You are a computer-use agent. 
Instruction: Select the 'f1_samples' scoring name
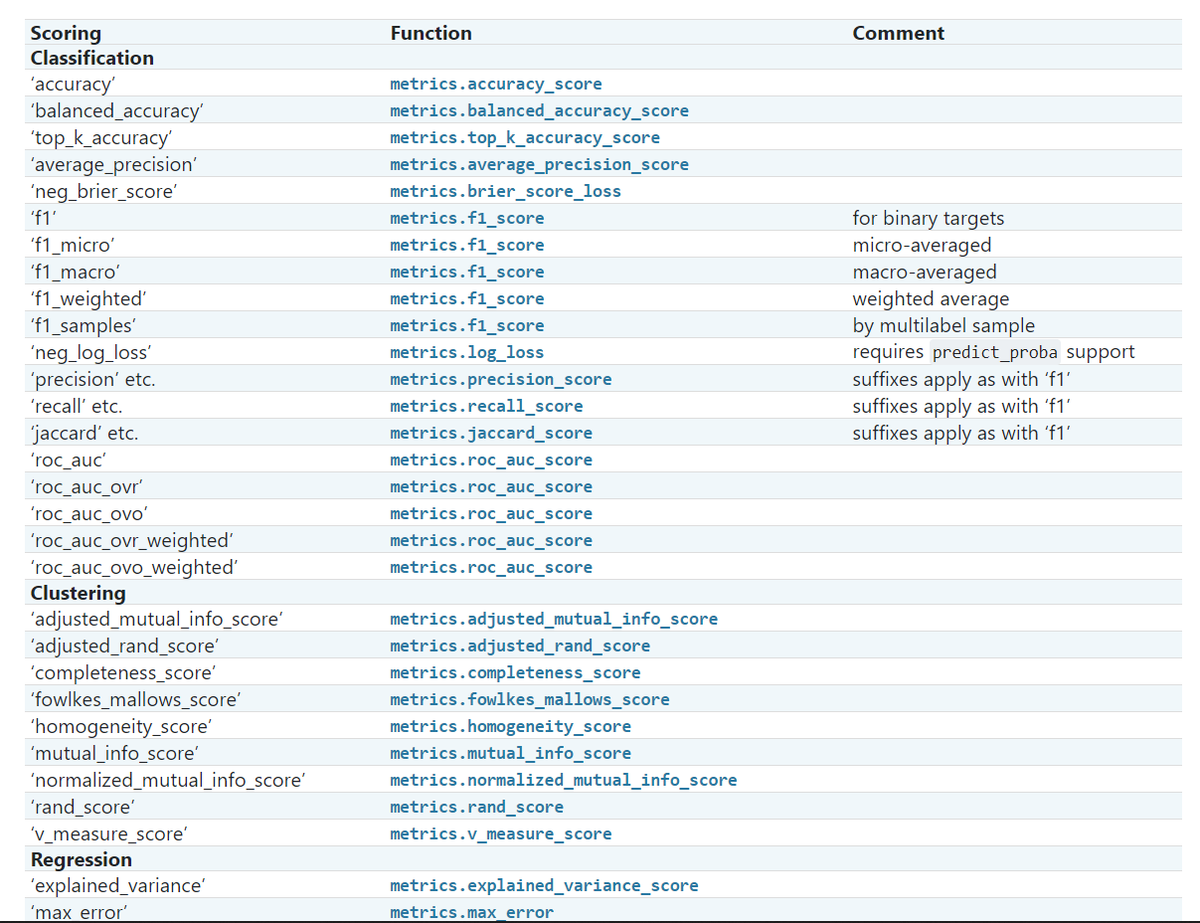pyautogui.click(x=84, y=326)
